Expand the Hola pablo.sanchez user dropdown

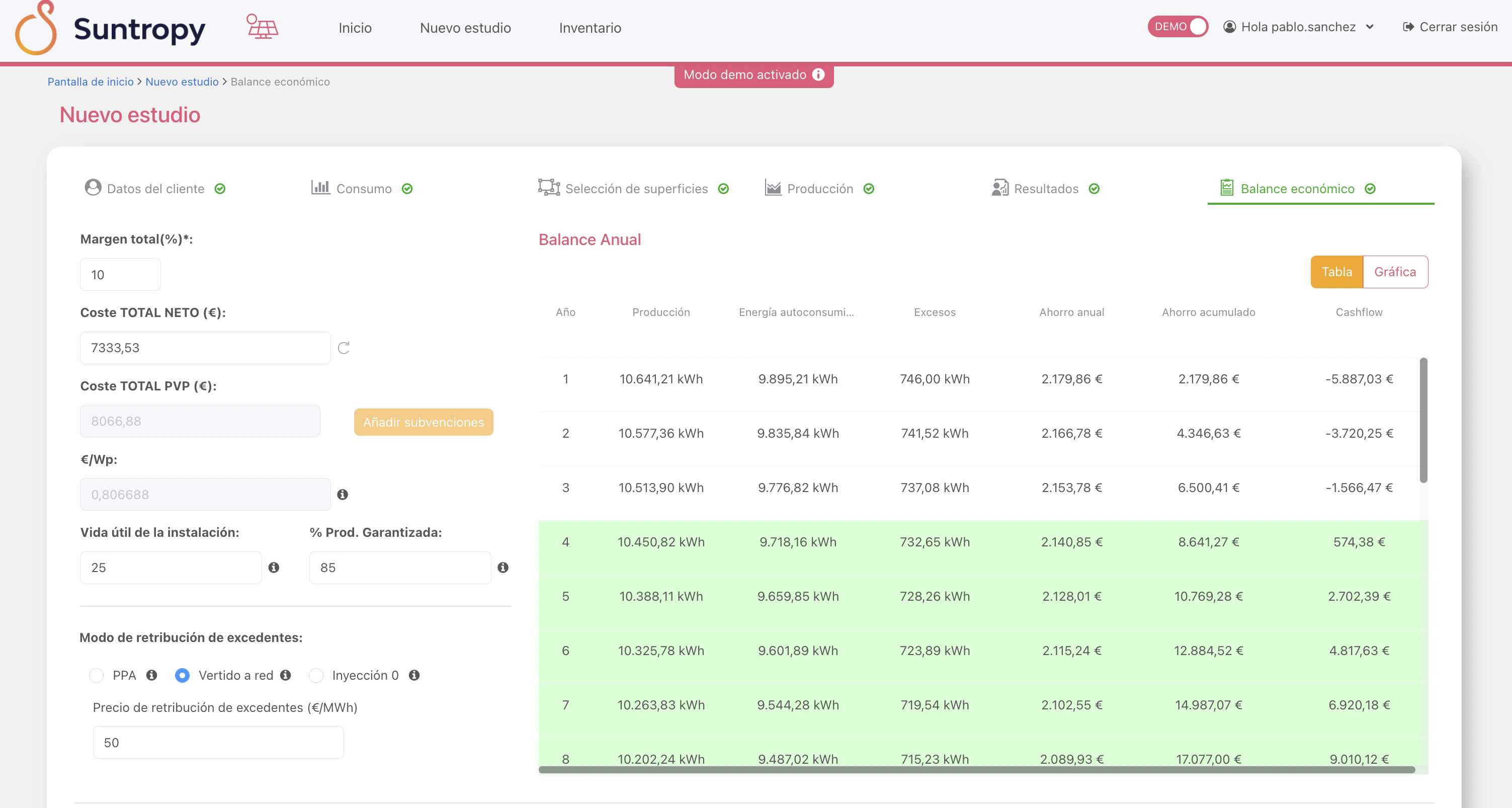tap(1298, 27)
